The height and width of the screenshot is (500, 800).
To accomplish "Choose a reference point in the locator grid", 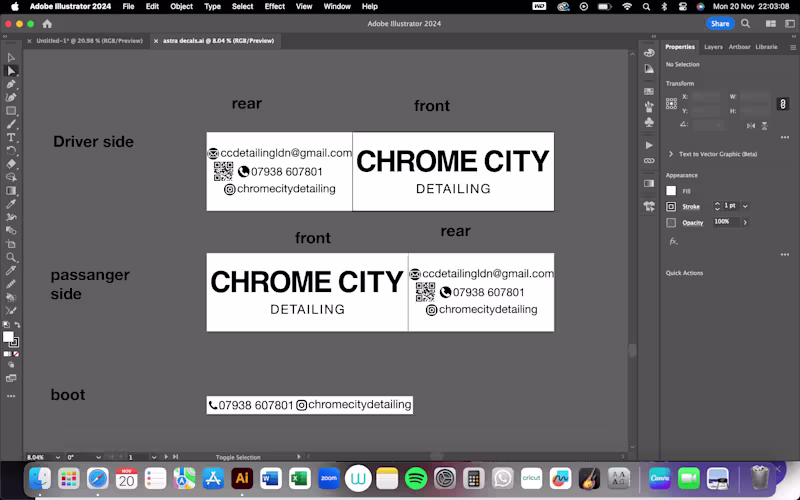I will (671, 104).
